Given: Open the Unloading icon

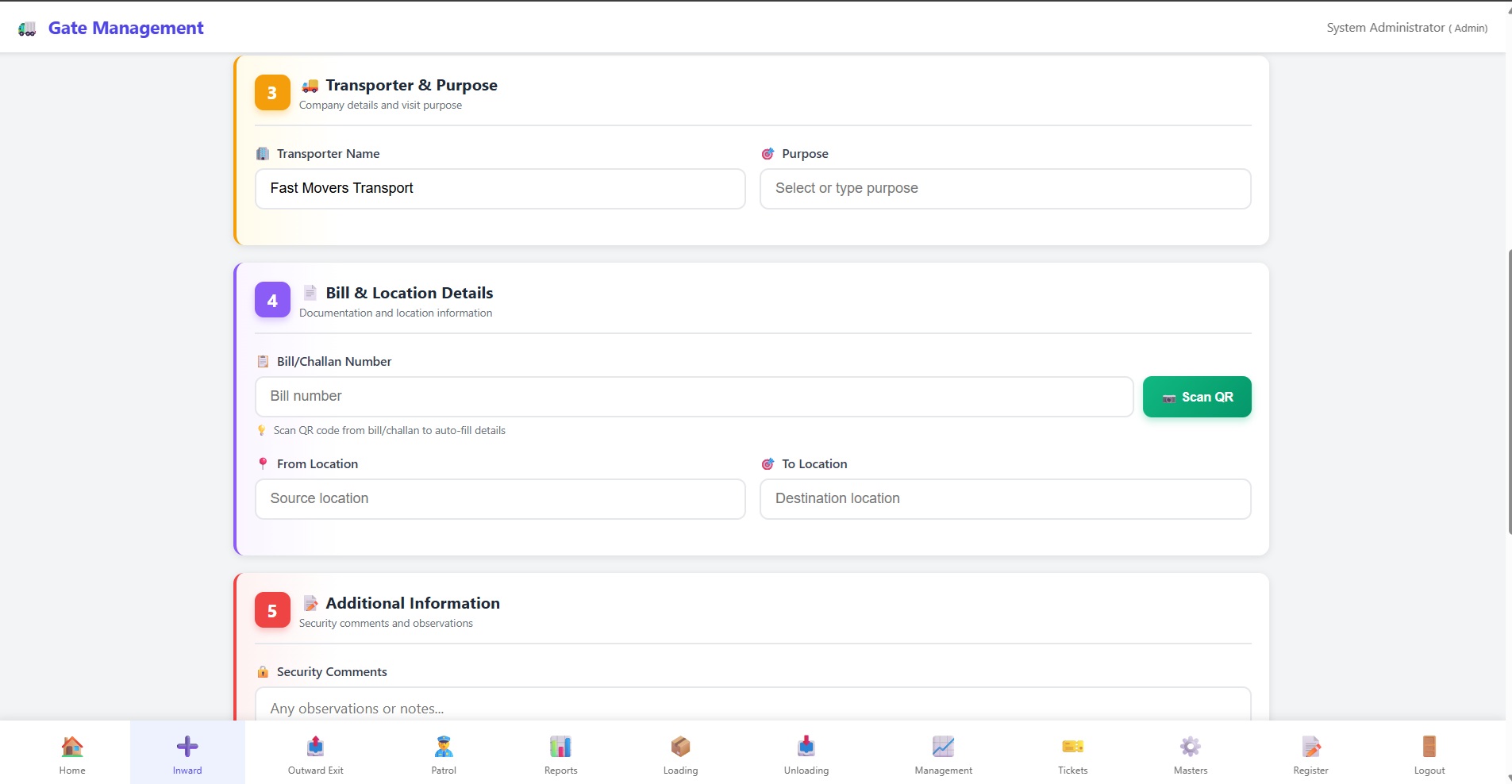Looking at the screenshot, I should 806,747.
